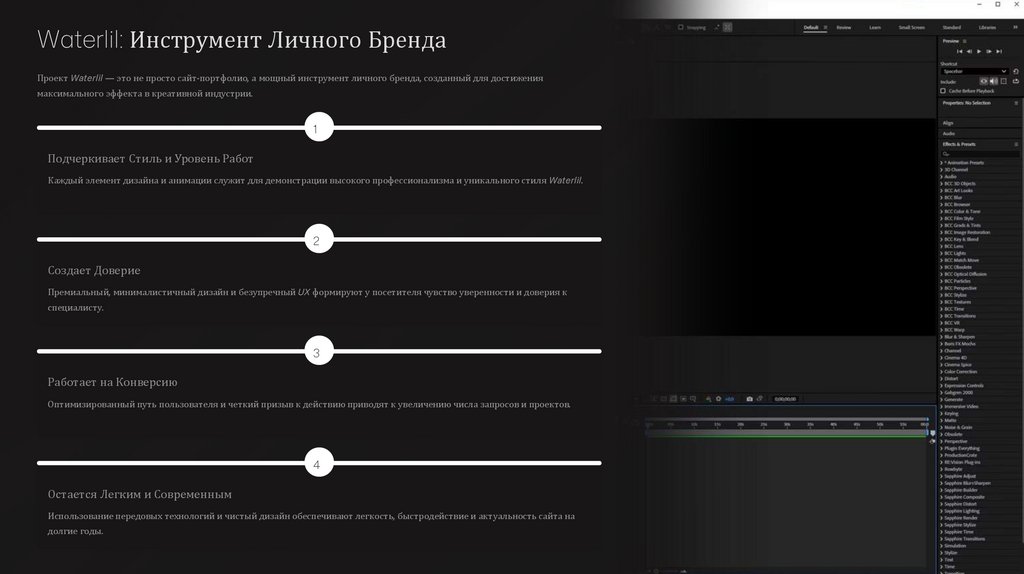Enable the Snapping checkbox
The height and width of the screenshot is (574, 1024).
[680, 27]
